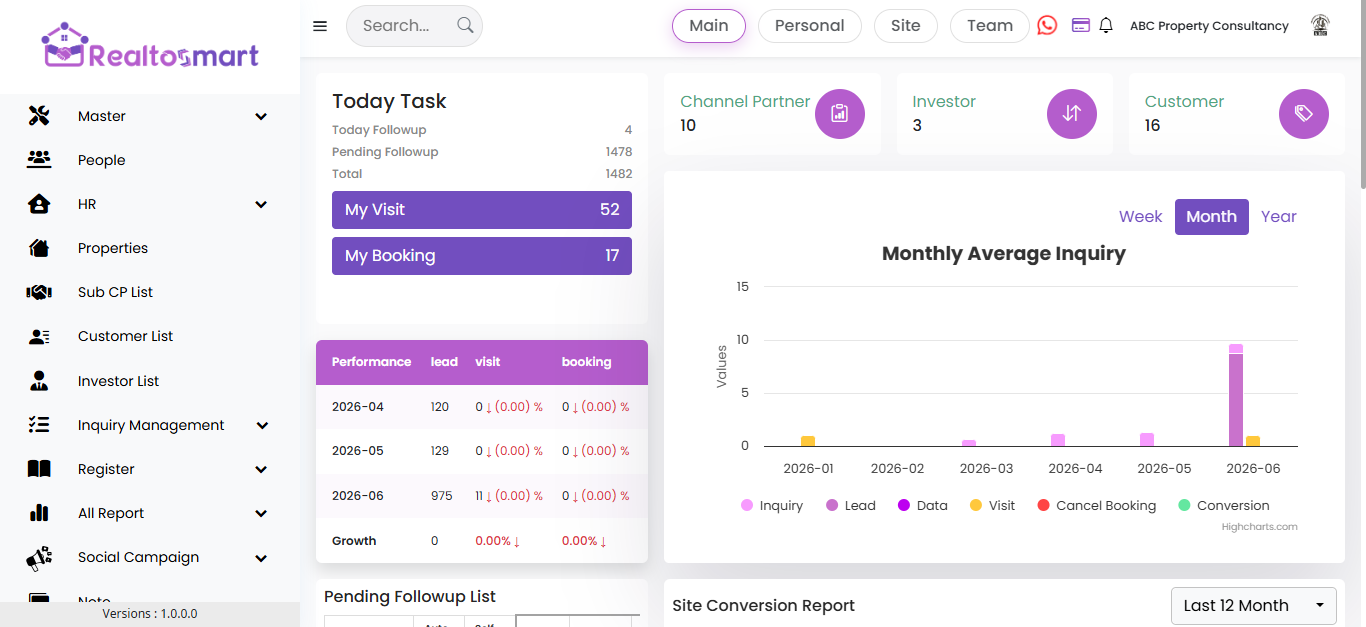Viewport: 1366px width, 627px height.
Task: Open Investor List in sidebar
Action: [x=119, y=381]
